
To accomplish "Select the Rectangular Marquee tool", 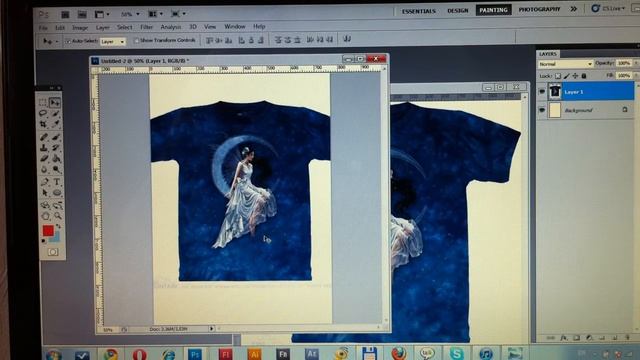I will (43, 102).
